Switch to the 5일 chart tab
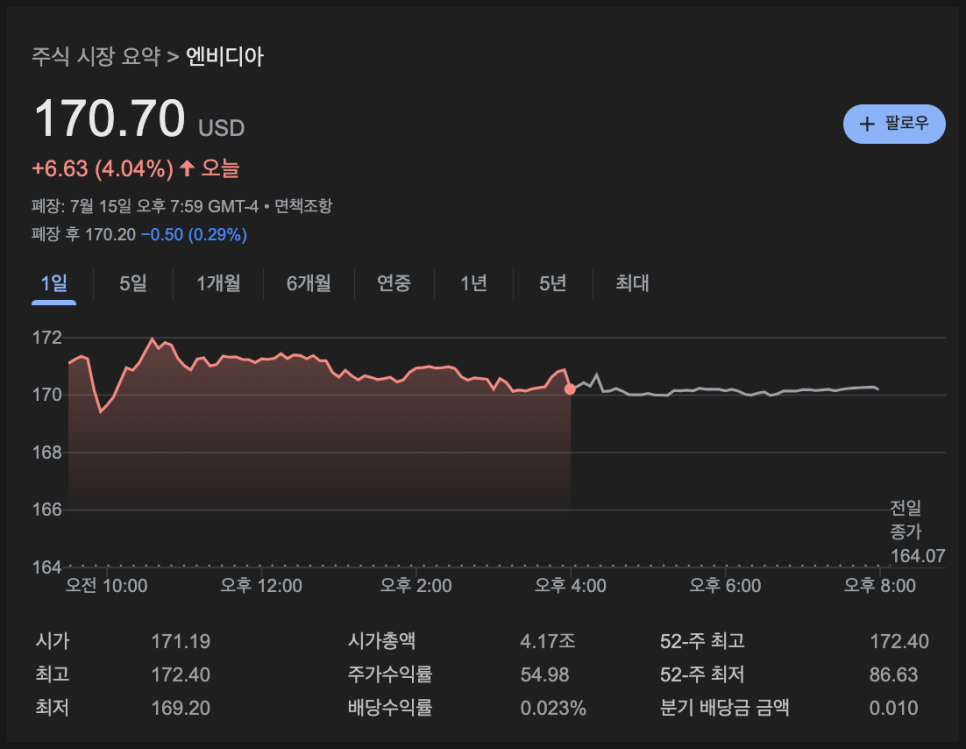 click(133, 283)
